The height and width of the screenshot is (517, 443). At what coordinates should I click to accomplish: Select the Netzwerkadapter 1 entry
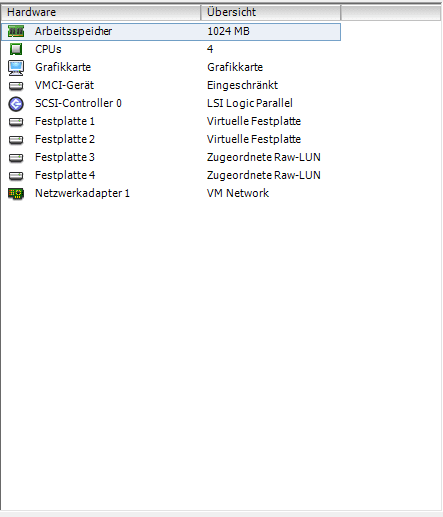point(82,193)
